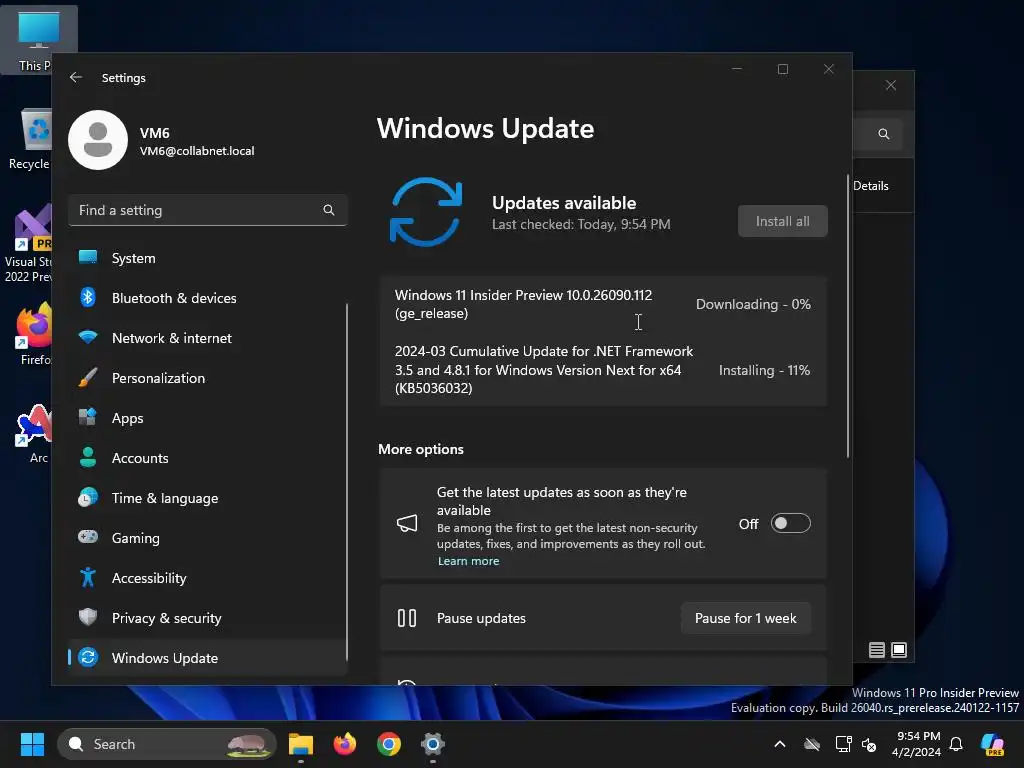Open the notification bell in the taskbar
The image size is (1024, 768).
[x=956, y=744]
